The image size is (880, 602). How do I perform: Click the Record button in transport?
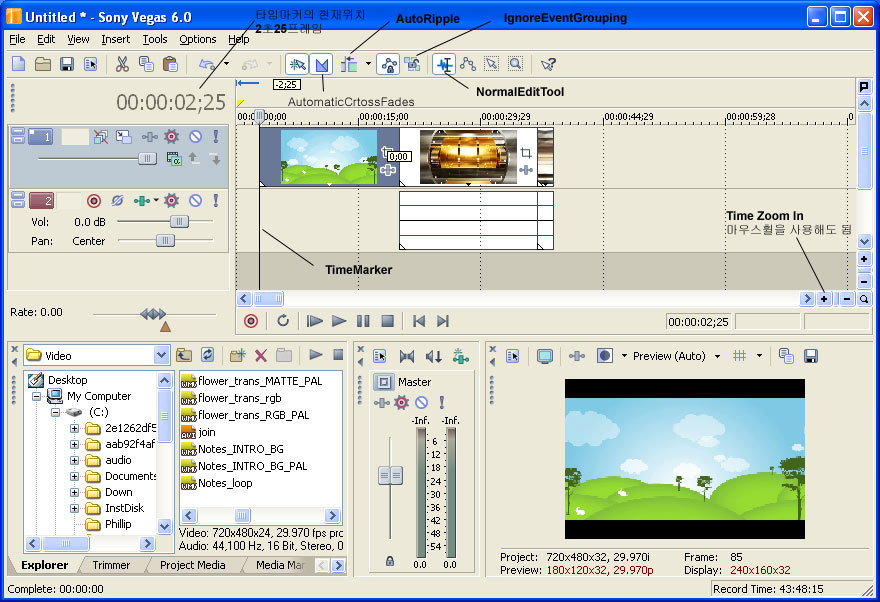(x=251, y=321)
